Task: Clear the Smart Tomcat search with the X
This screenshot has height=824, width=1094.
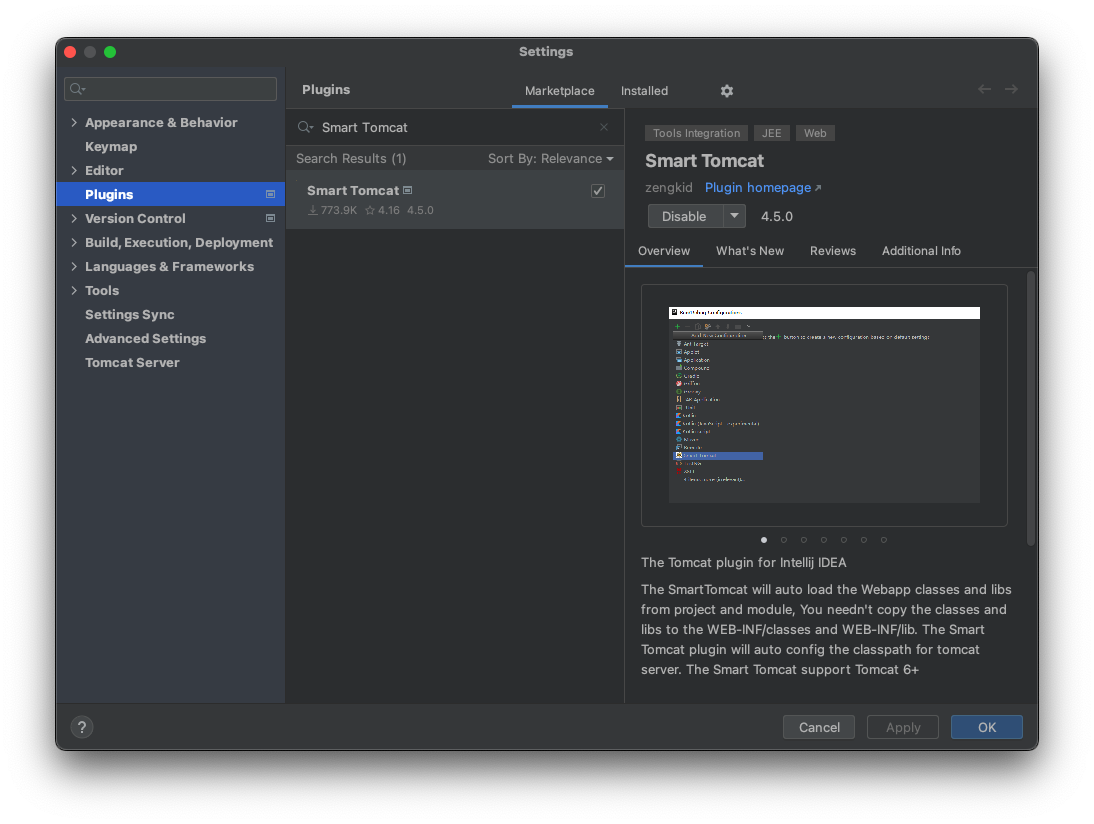Action: coord(604,127)
